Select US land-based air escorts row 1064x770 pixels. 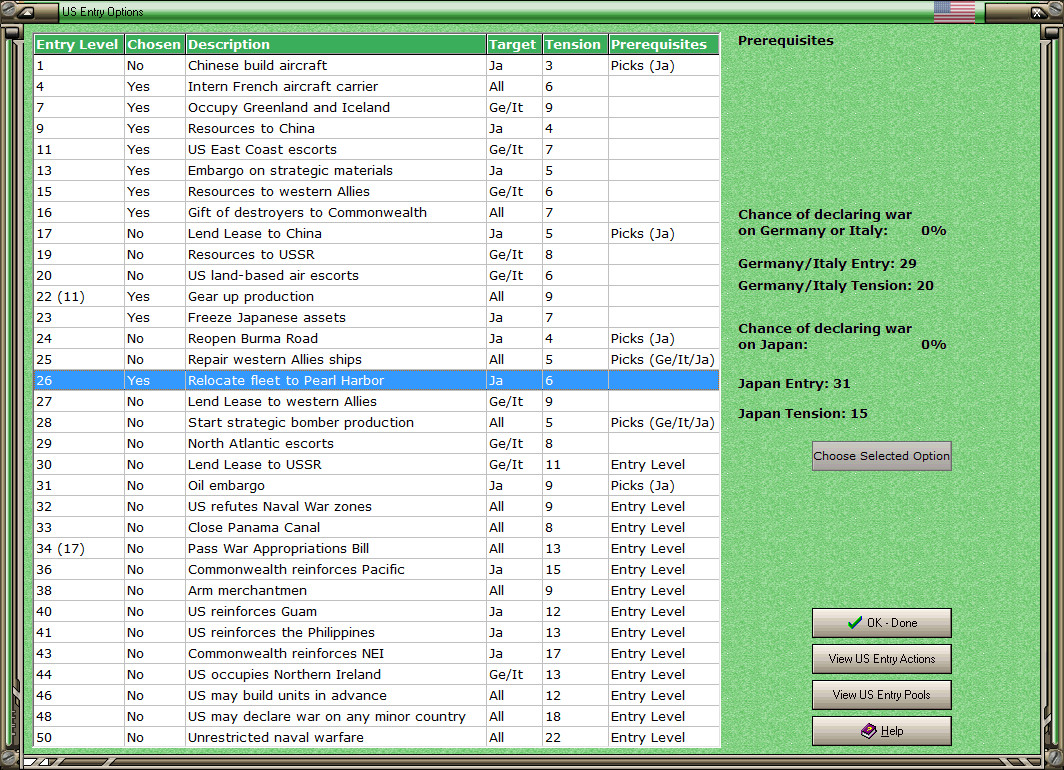[x=377, y=276]
